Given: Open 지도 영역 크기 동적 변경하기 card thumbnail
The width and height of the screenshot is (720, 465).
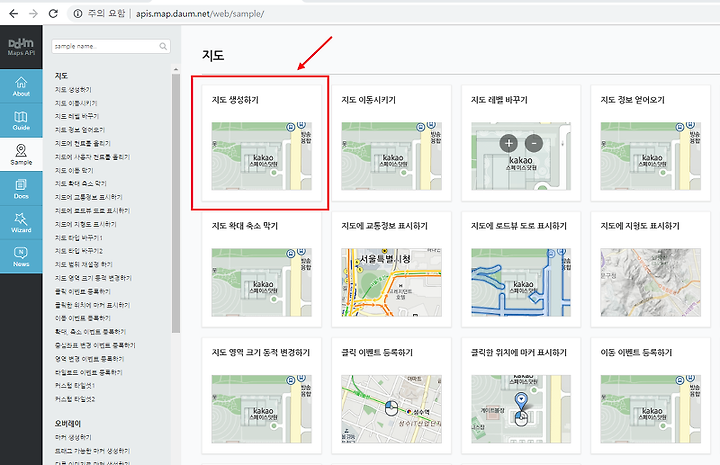Looking at the screenshot, I should pyautogui.click(x=261, y=409).
